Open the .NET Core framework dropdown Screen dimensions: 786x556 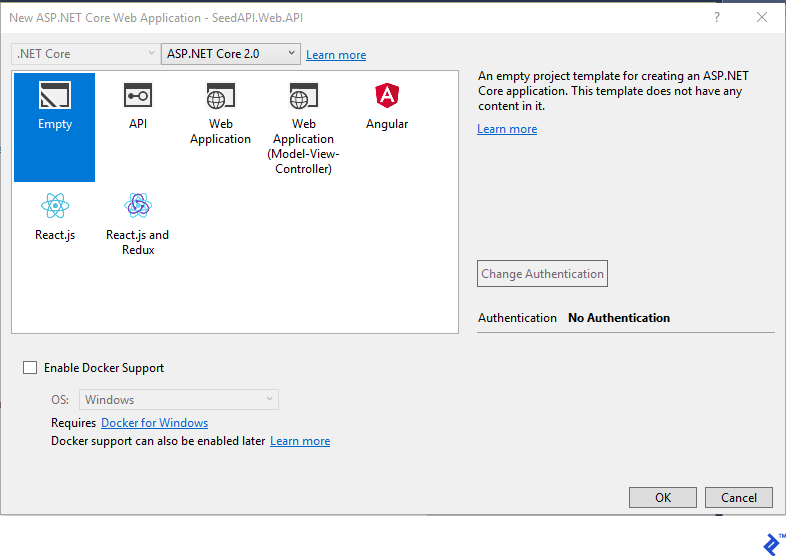[x=85, y=54]
